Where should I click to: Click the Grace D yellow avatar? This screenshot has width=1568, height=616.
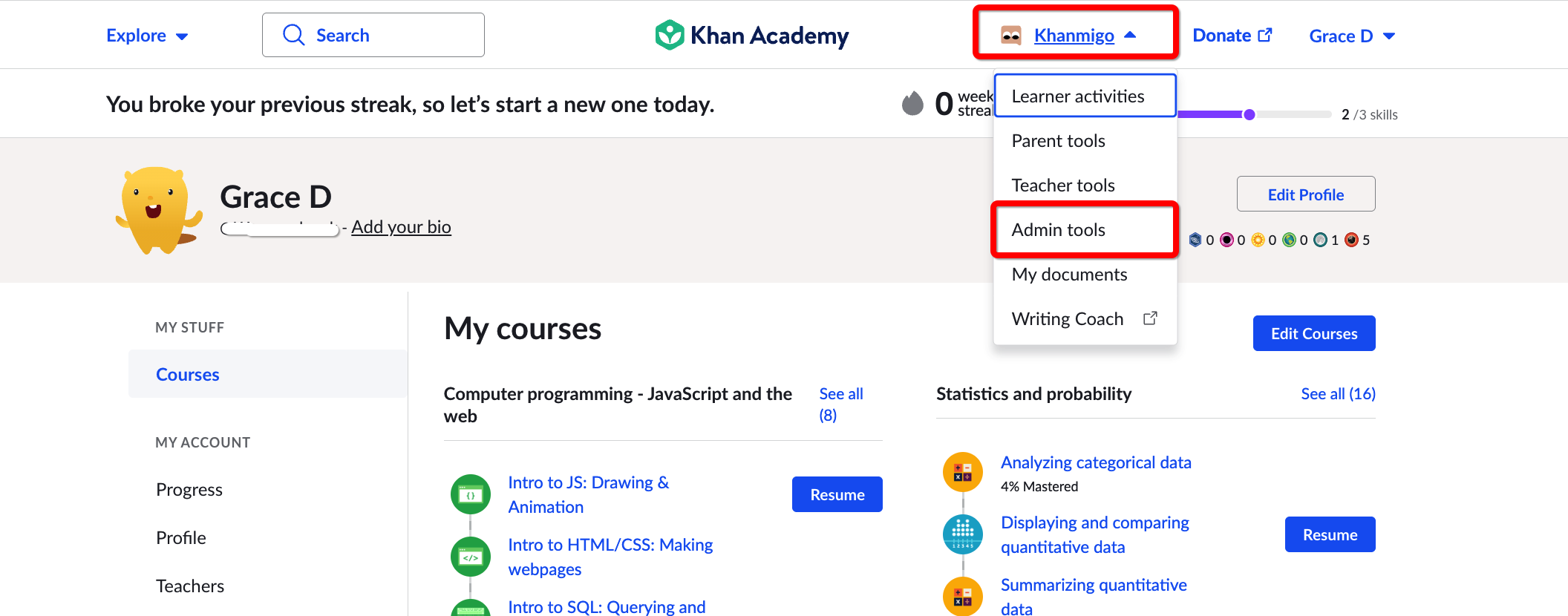tap(158, 210)
